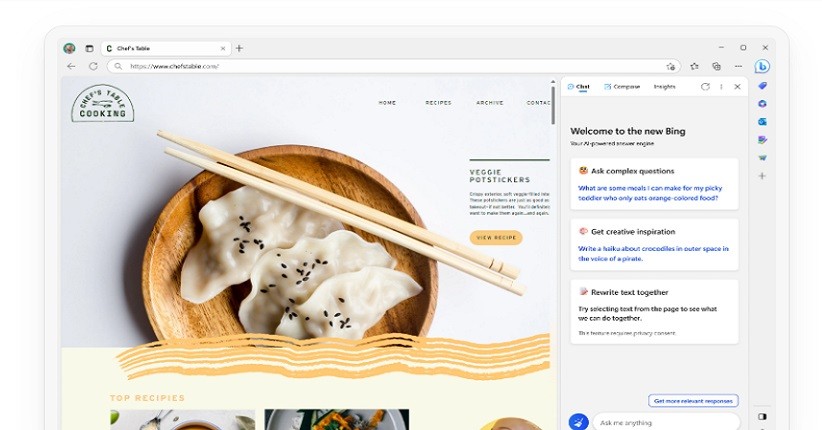Open the user profile avatar

69,48
